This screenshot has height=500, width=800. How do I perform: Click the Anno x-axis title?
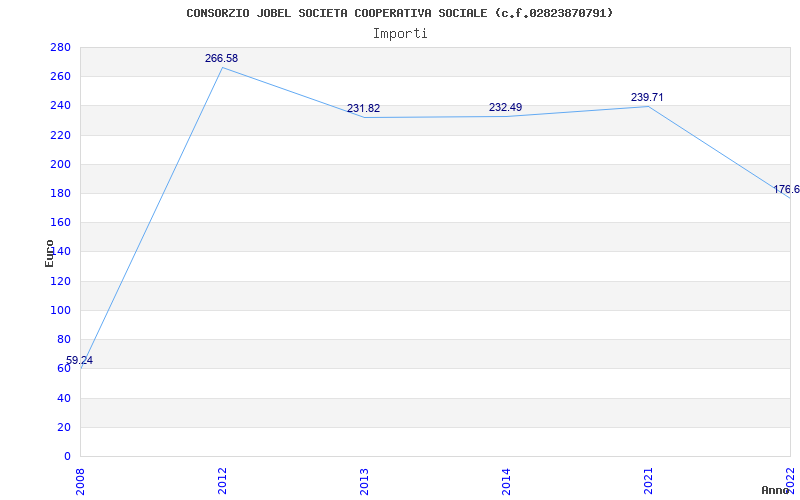pos(776,490)
